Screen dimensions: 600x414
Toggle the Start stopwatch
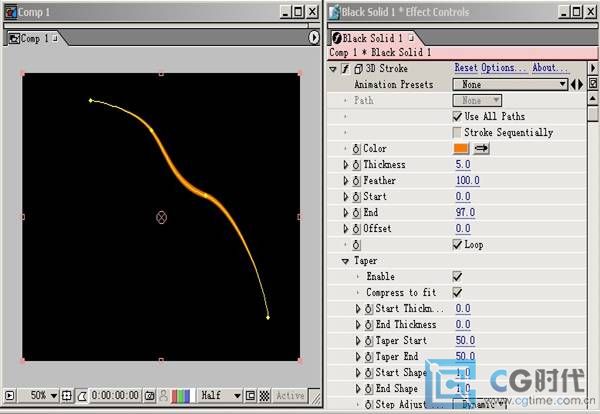point(356,197)
